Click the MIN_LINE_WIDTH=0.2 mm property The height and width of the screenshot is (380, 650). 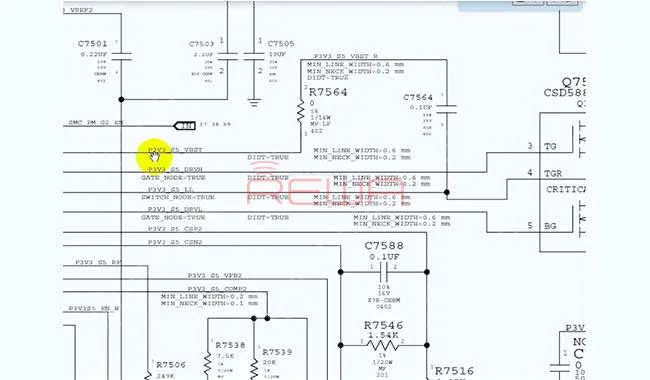coord(209,297)
